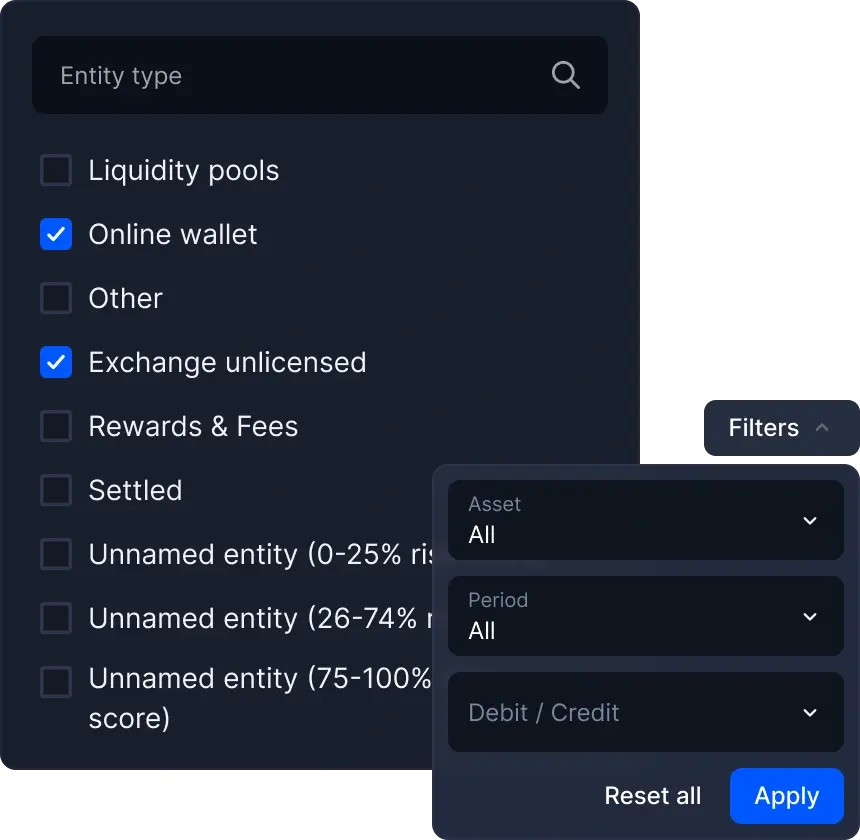Tick the Other entity checkbox

pyautogui.click(x=56, y=298)
